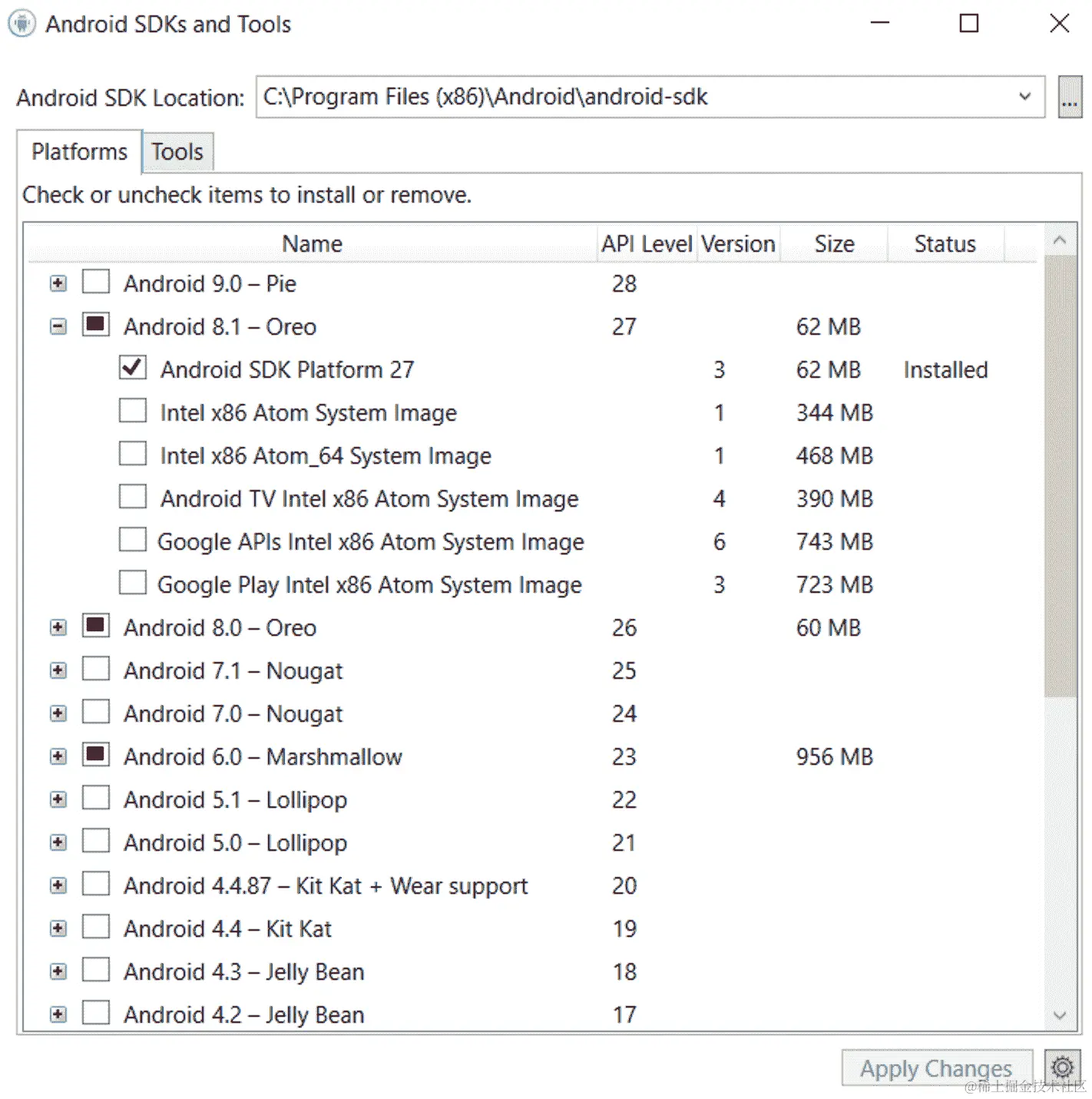Close the Android SDKs and Tools window
Screen dimensions: 1092x1099
click(x=1060, y=23)
